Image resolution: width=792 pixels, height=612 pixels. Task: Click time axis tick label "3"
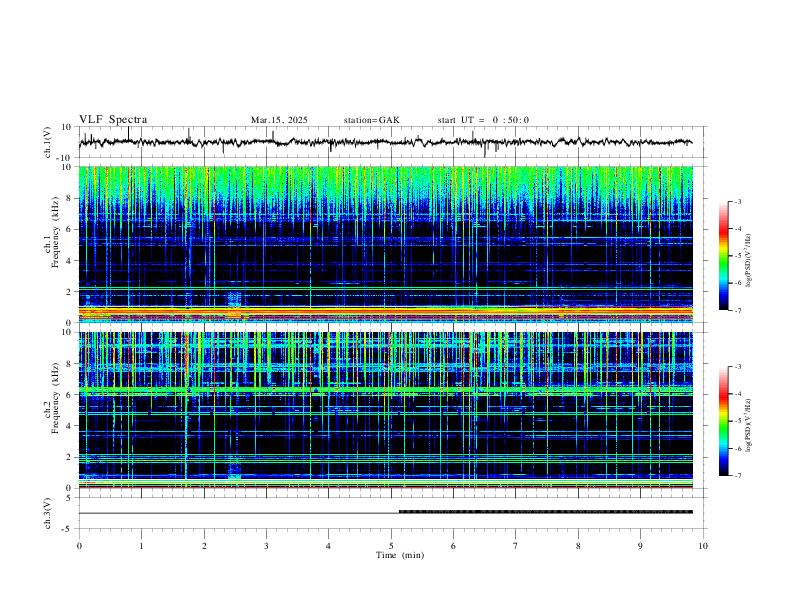click(x=266, y=546)
